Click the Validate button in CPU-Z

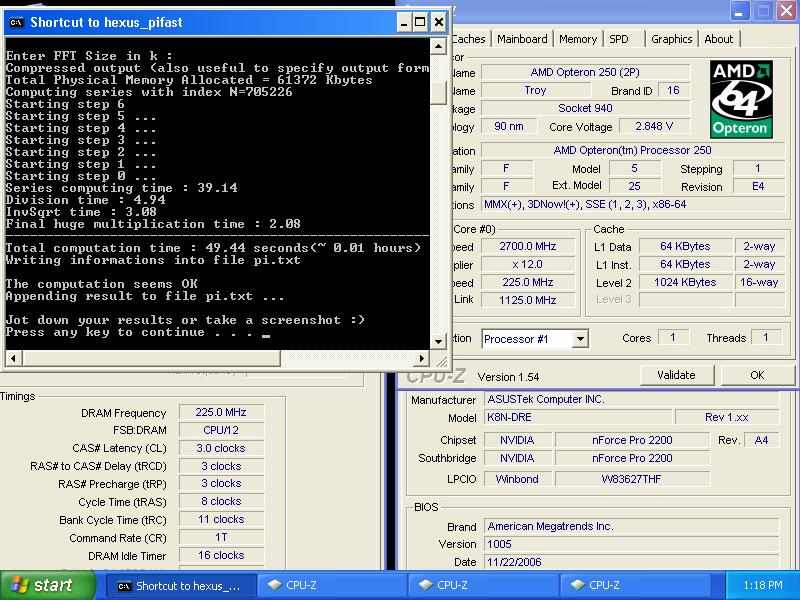(x=677, y=376)
